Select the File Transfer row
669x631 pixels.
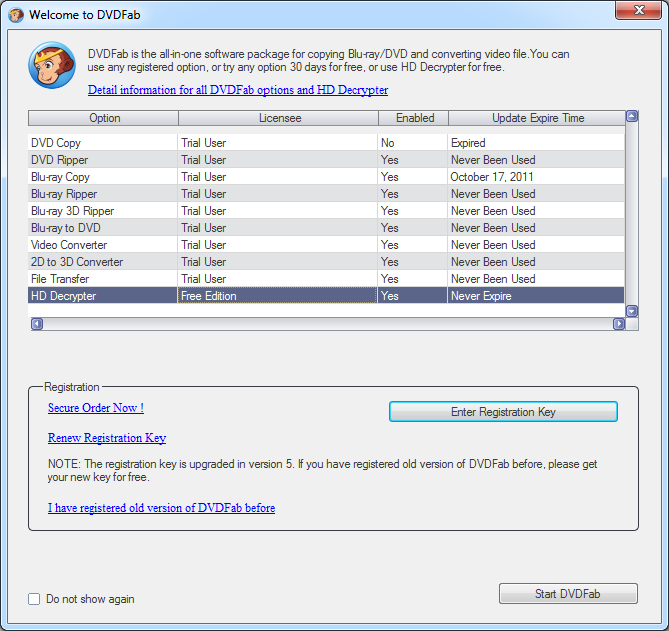pos(326,279)
